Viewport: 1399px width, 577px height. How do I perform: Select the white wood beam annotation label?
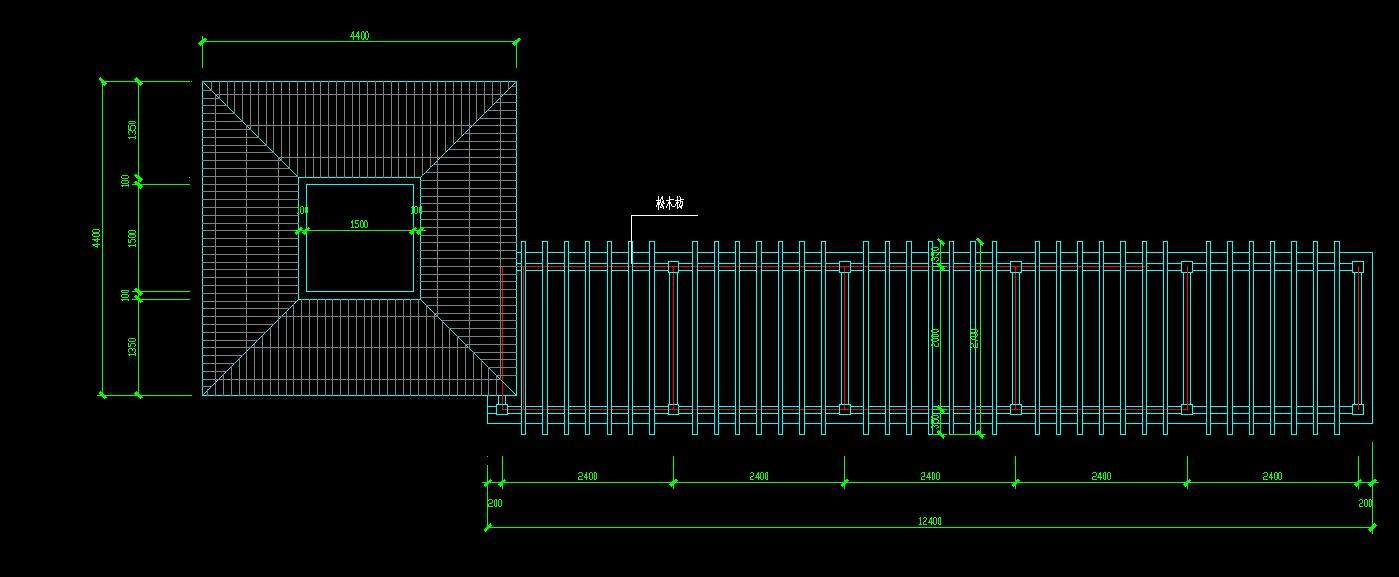click(x=669, y=203)
